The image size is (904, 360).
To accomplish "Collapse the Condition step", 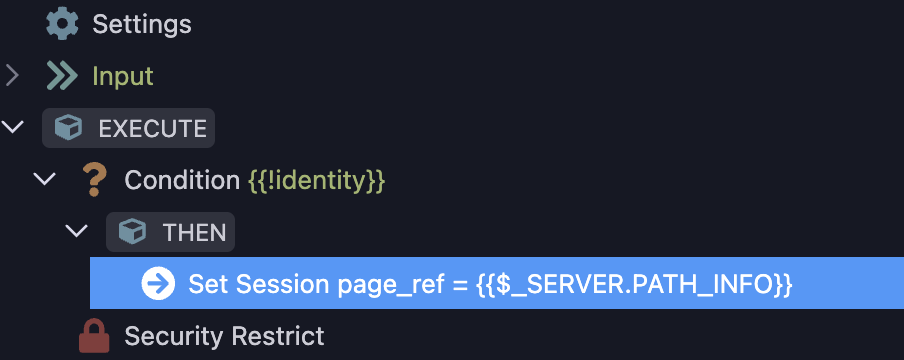I will pos(44,179).
